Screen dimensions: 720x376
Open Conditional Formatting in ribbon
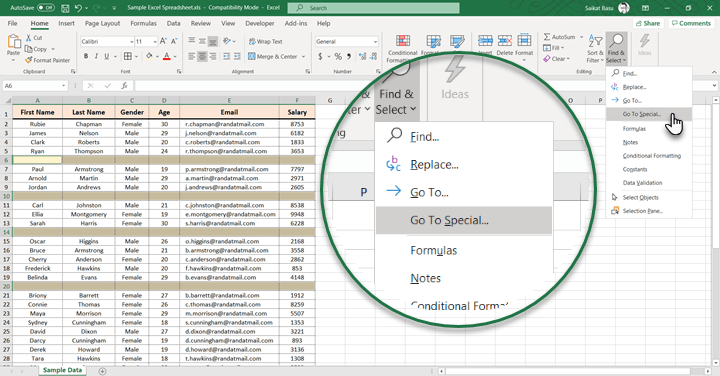[x=402, y=48]
